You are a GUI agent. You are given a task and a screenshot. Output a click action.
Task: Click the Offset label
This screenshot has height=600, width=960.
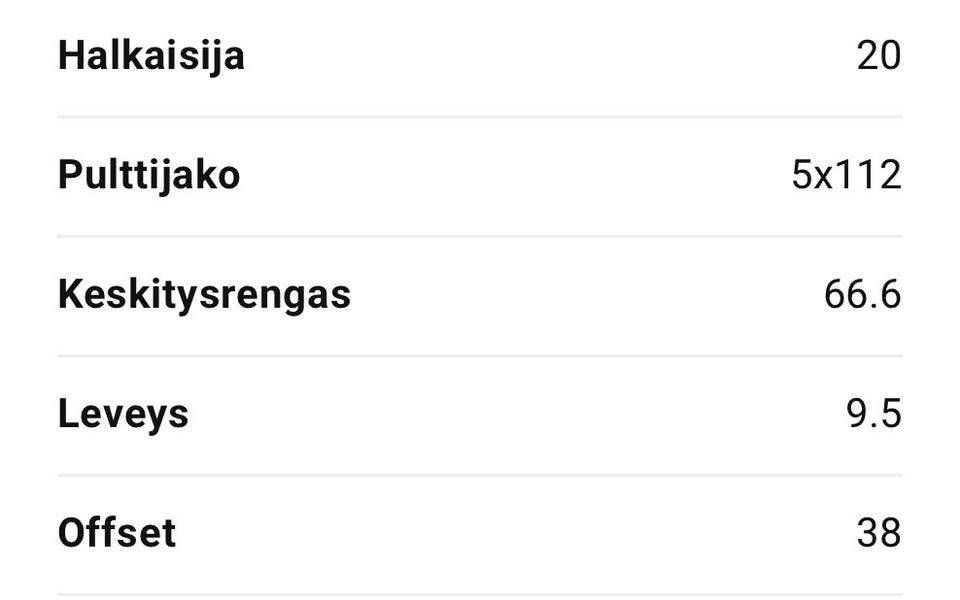[117, 533]
